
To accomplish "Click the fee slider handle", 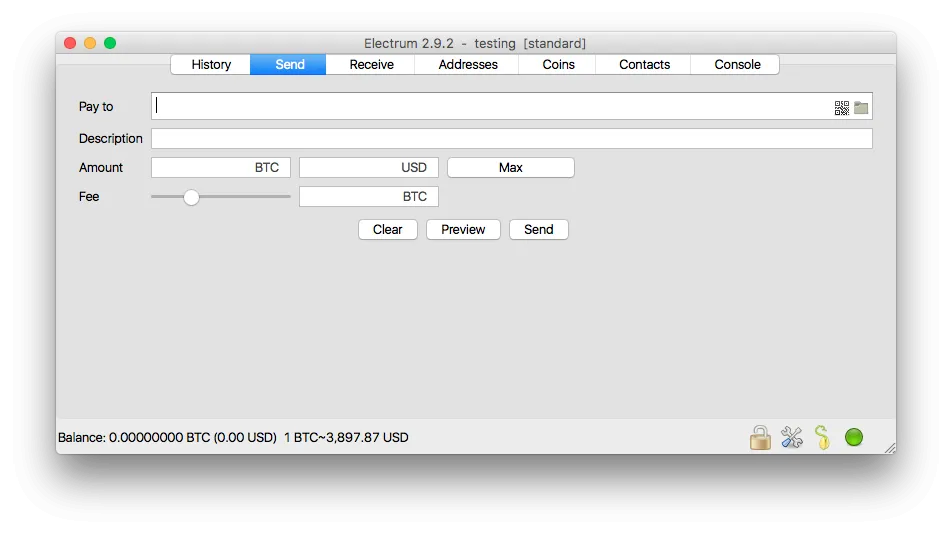I will [191, 197].
